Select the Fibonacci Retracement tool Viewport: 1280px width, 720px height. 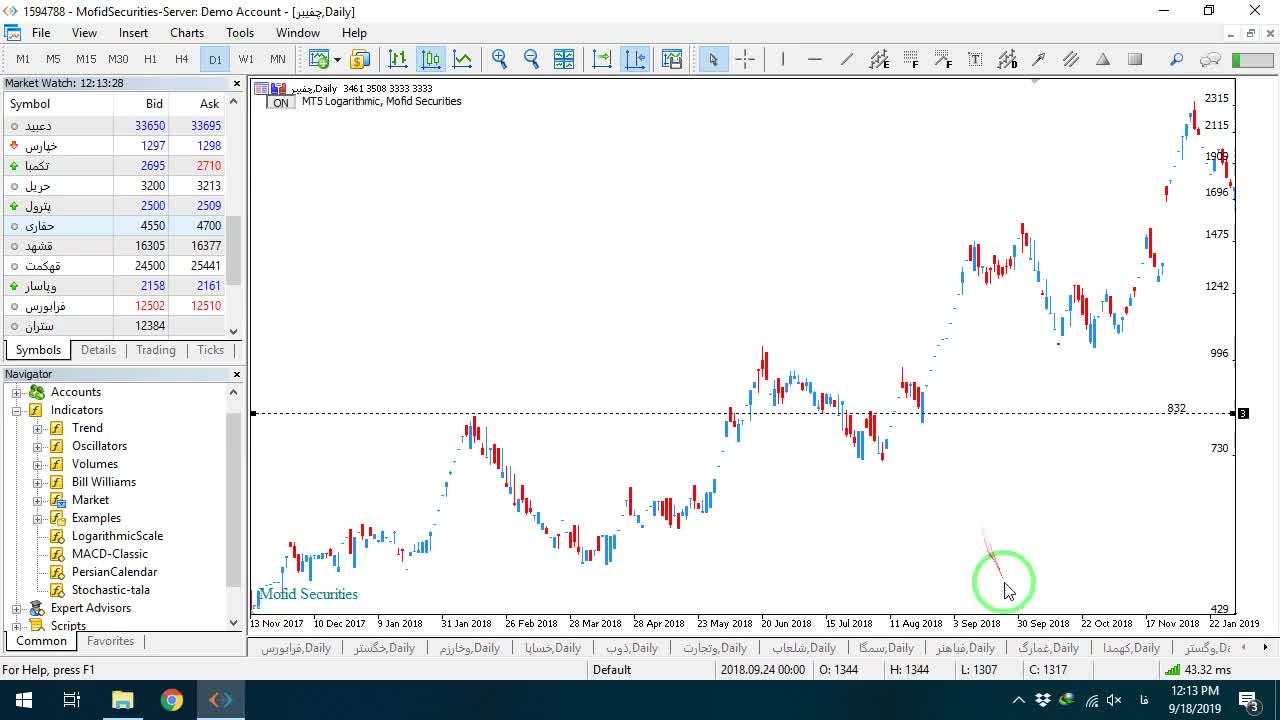[911, 59]
